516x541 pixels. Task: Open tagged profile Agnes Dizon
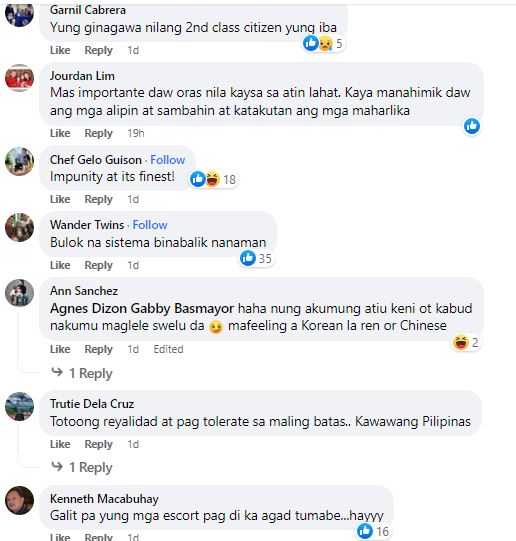pyautogui.click(x=89, y=308)
